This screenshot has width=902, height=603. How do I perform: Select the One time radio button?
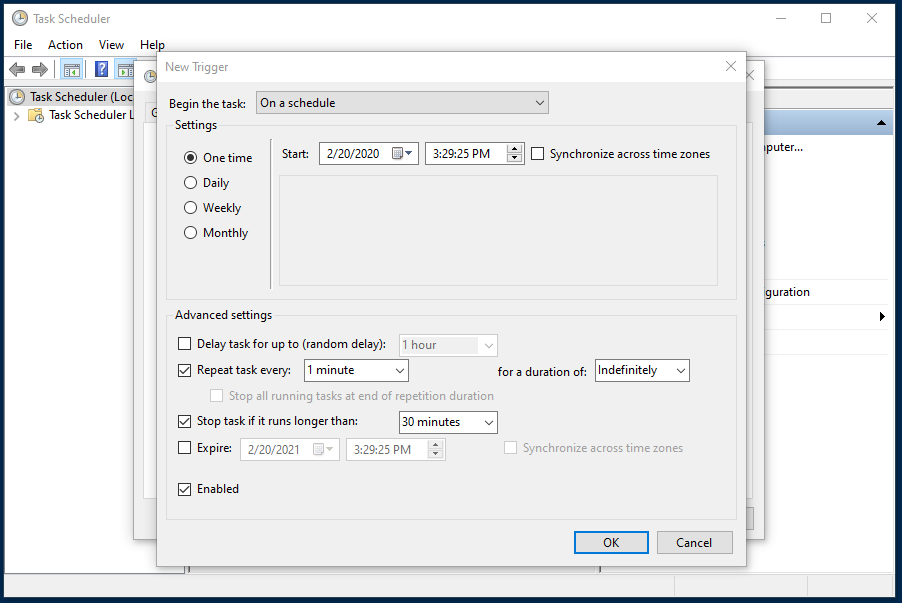click(190, 158)
